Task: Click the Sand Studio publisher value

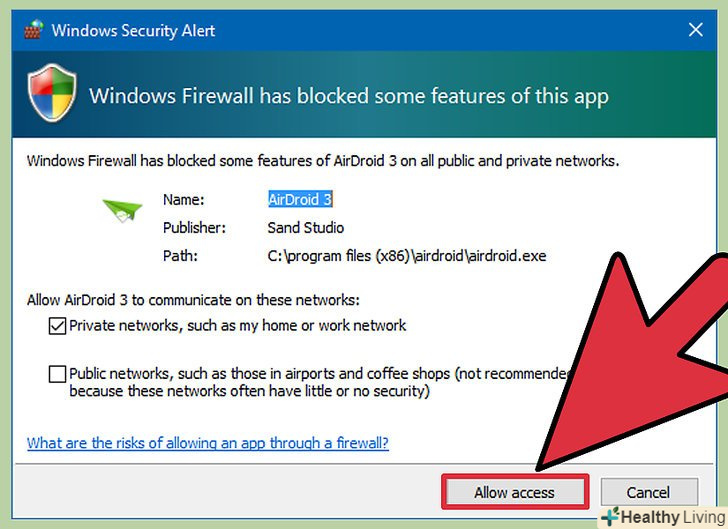Action: click(308, 227)
